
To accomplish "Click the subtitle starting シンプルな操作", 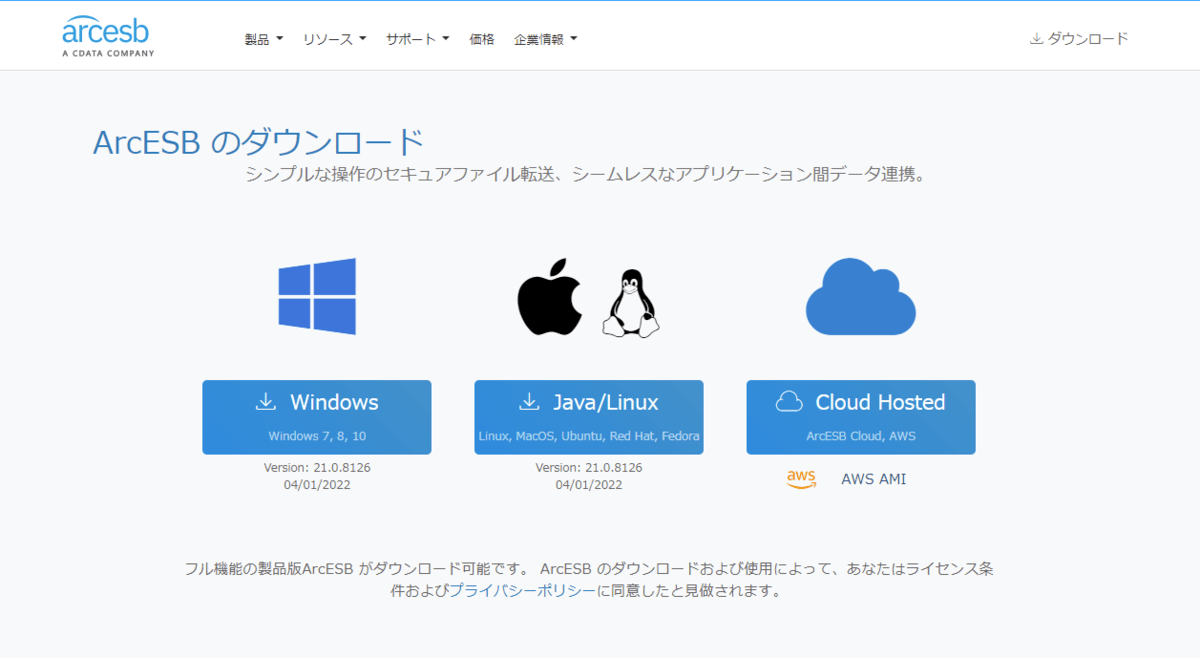I will 588,175.
